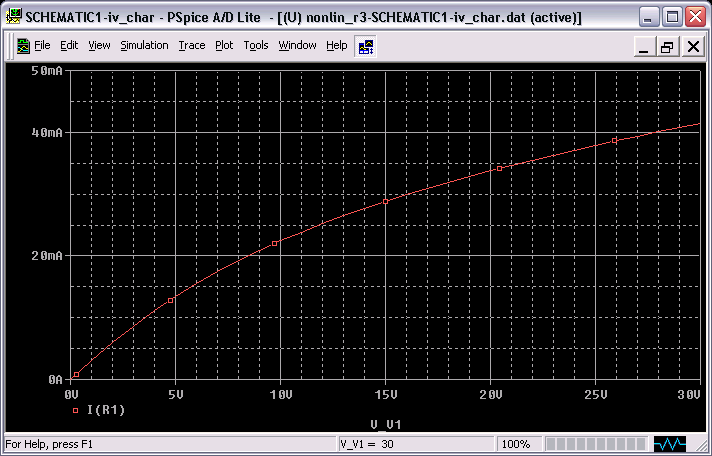Click the 20mA y-axis label

tap(47, 256)
